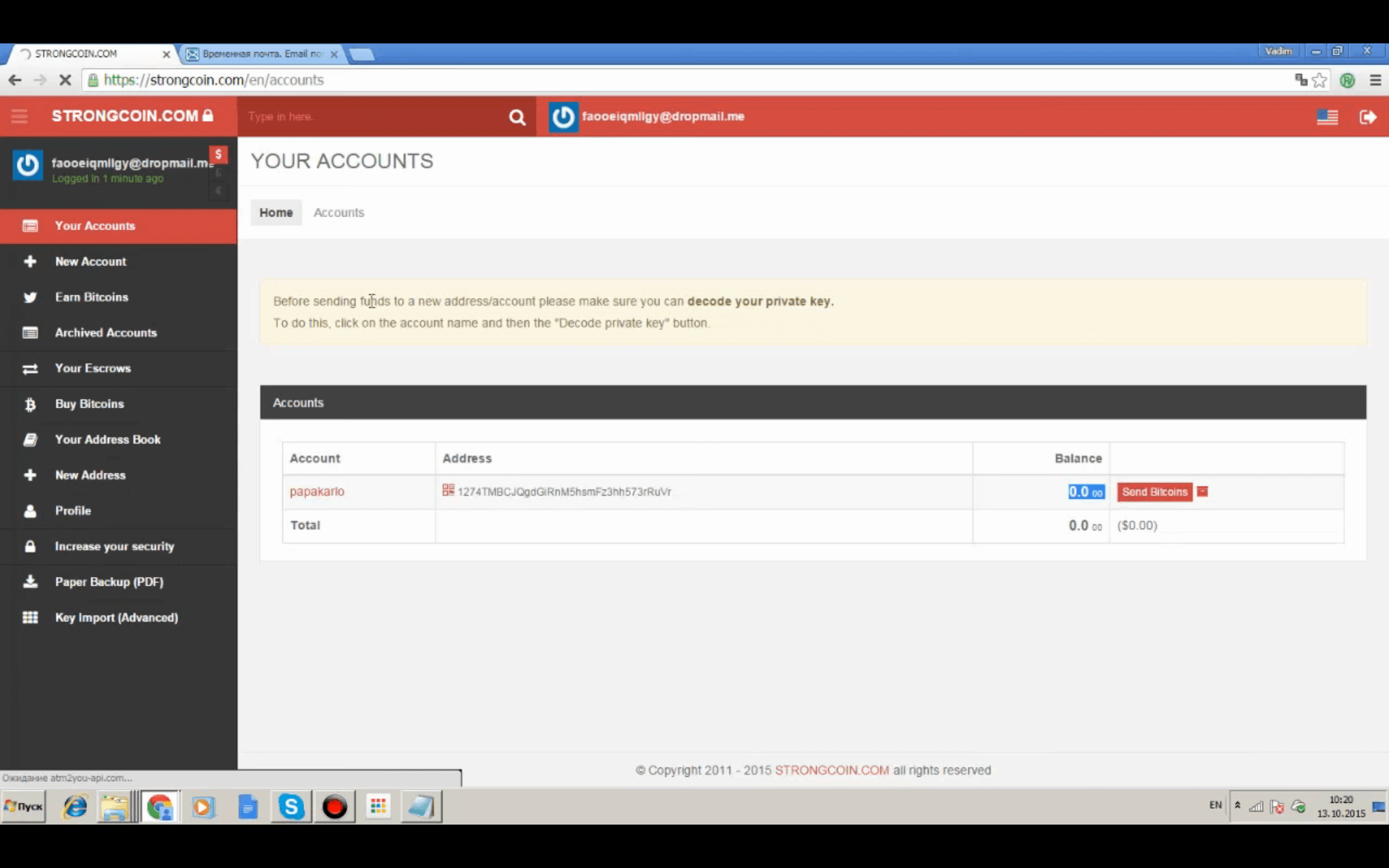Click the QR code icon by address

pos(449,490)
